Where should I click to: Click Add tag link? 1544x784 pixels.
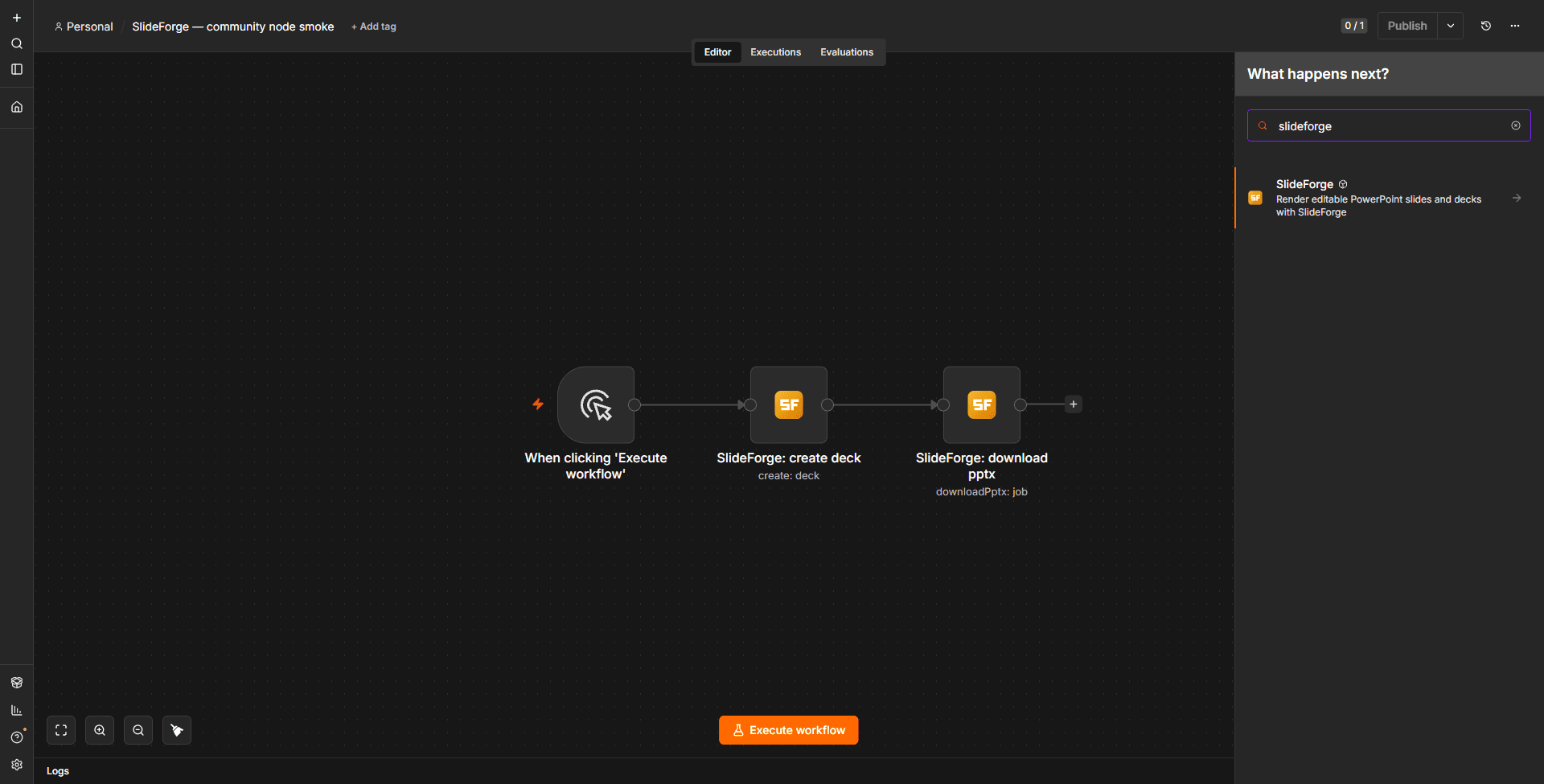374,27
